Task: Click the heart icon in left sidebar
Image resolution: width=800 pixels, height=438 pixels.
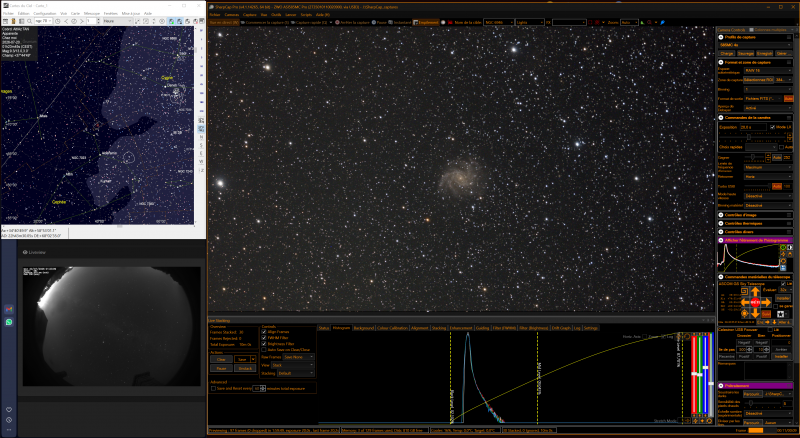Action: click(9, 409)
